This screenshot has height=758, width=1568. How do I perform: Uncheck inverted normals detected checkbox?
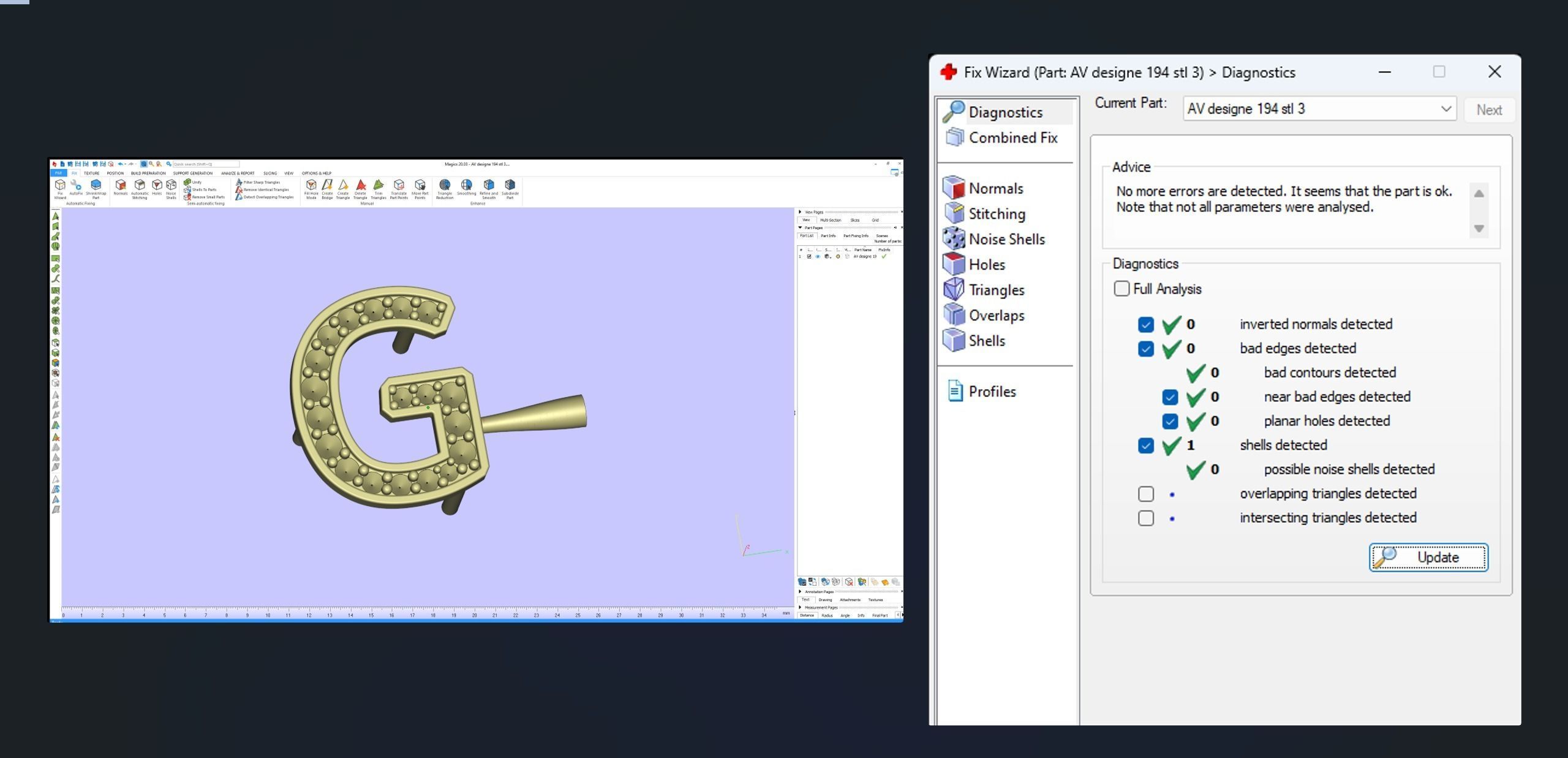1145,325
